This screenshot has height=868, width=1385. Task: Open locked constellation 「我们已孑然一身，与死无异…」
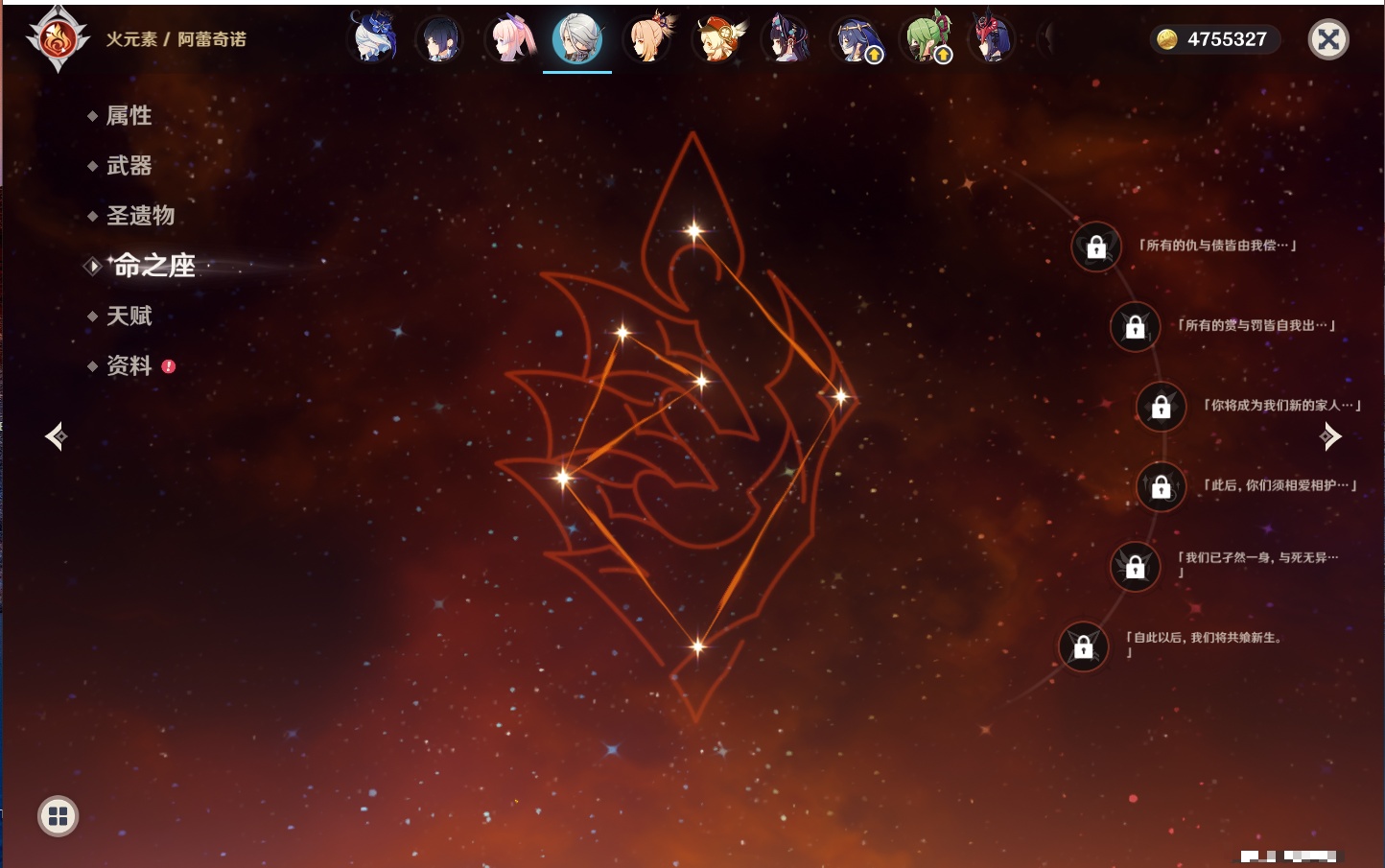pyautogui.click(x=1135, y=566)
